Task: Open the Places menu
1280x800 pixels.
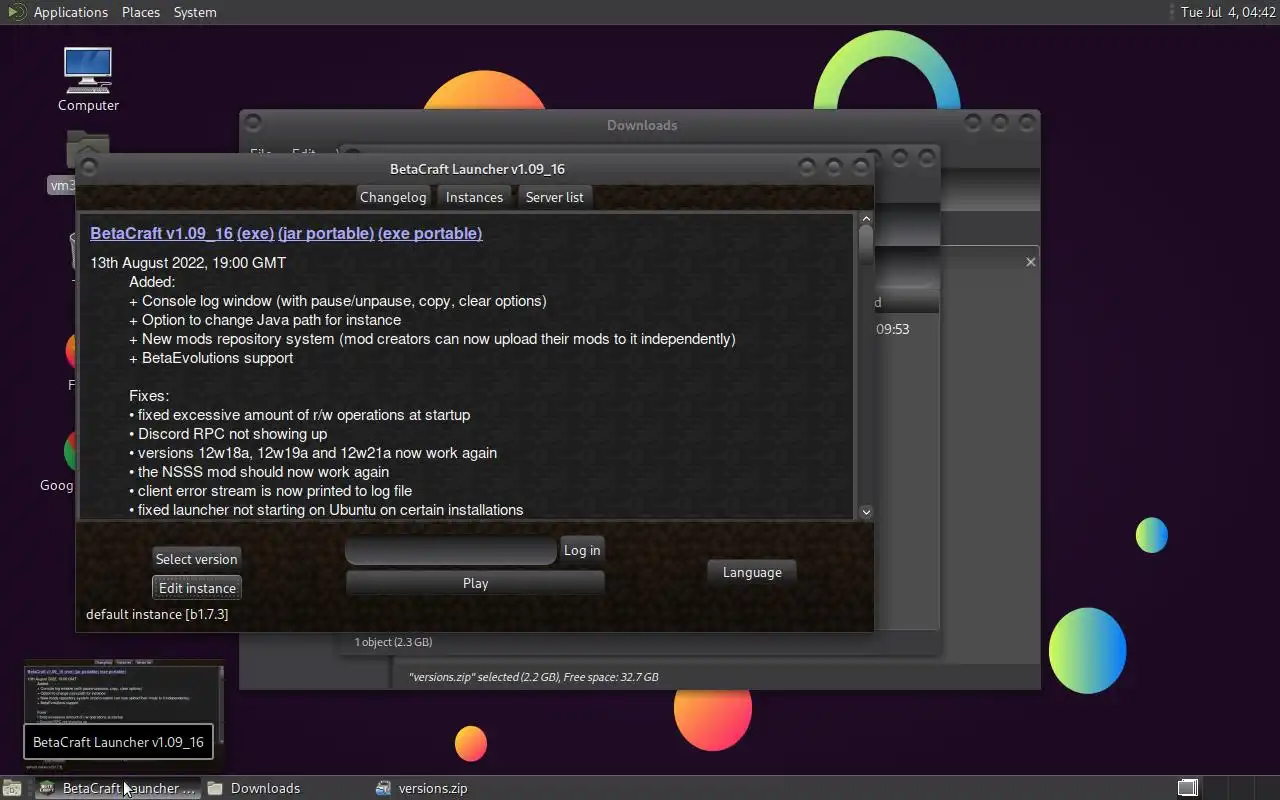Action: [141, 12]
